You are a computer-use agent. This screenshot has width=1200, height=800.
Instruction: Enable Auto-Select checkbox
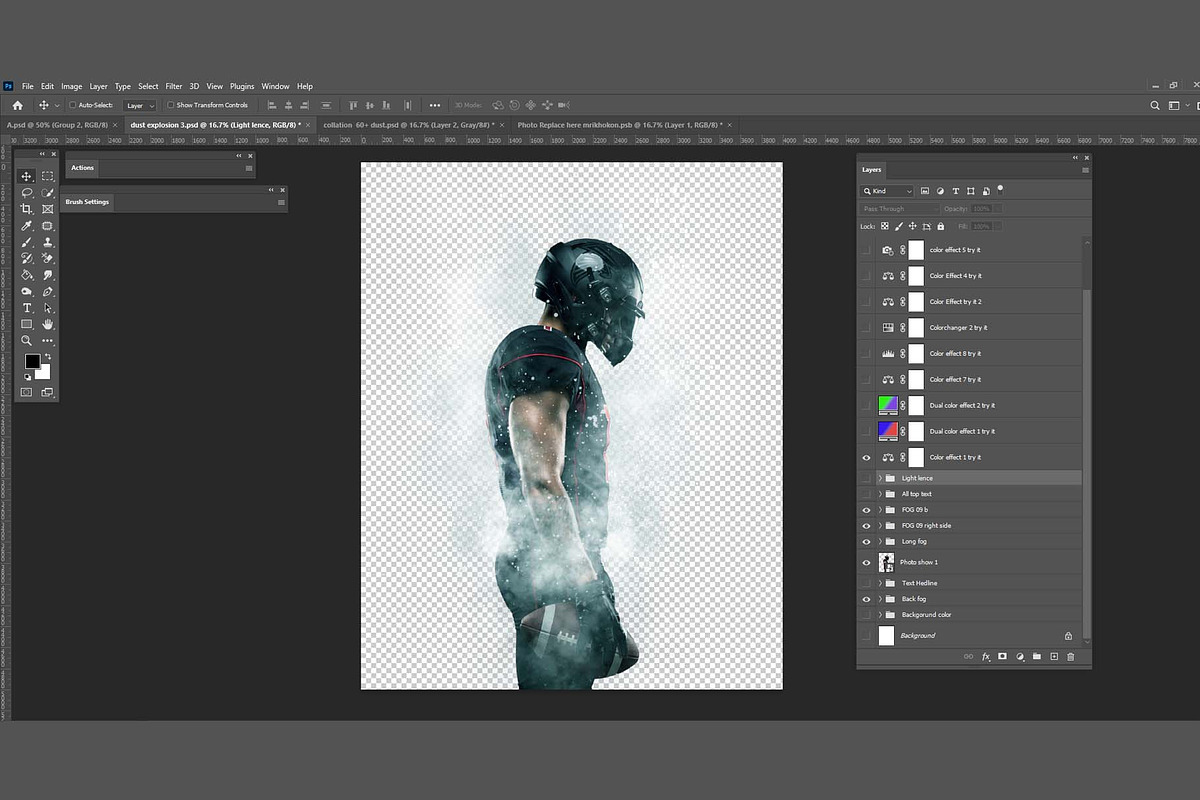[73, 105]
